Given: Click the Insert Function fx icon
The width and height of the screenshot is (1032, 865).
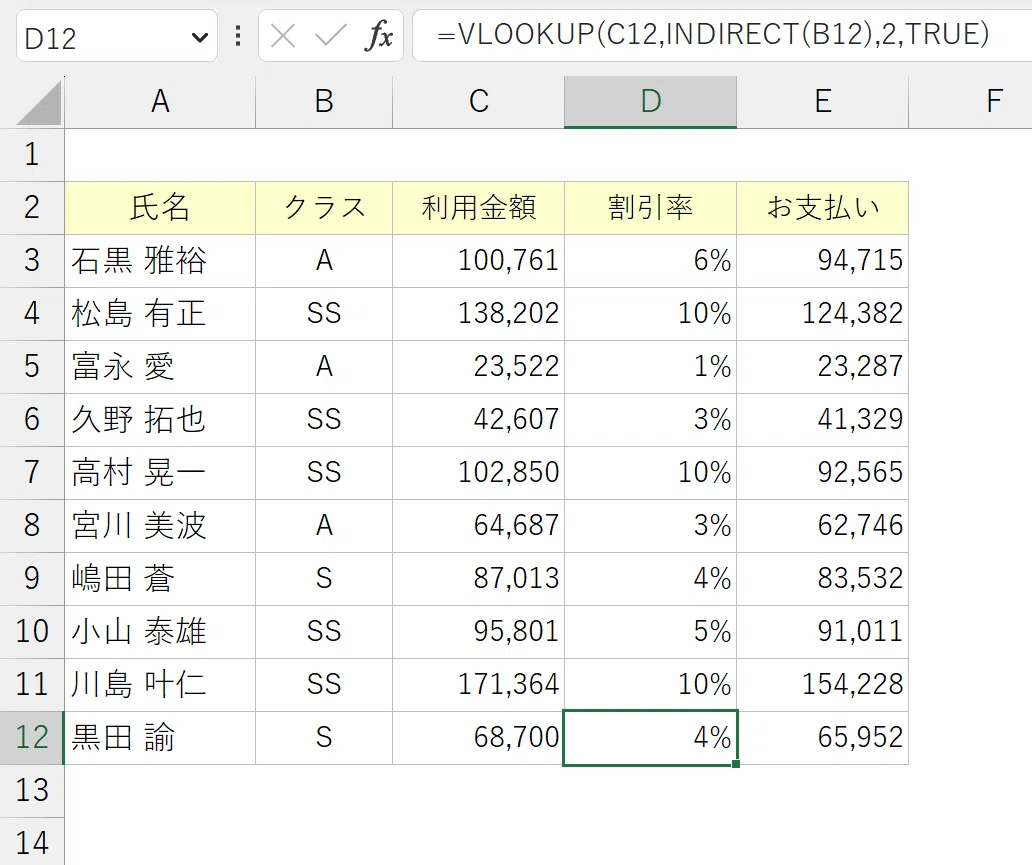Looking at the screenshot, I should [x=378, y=36].
